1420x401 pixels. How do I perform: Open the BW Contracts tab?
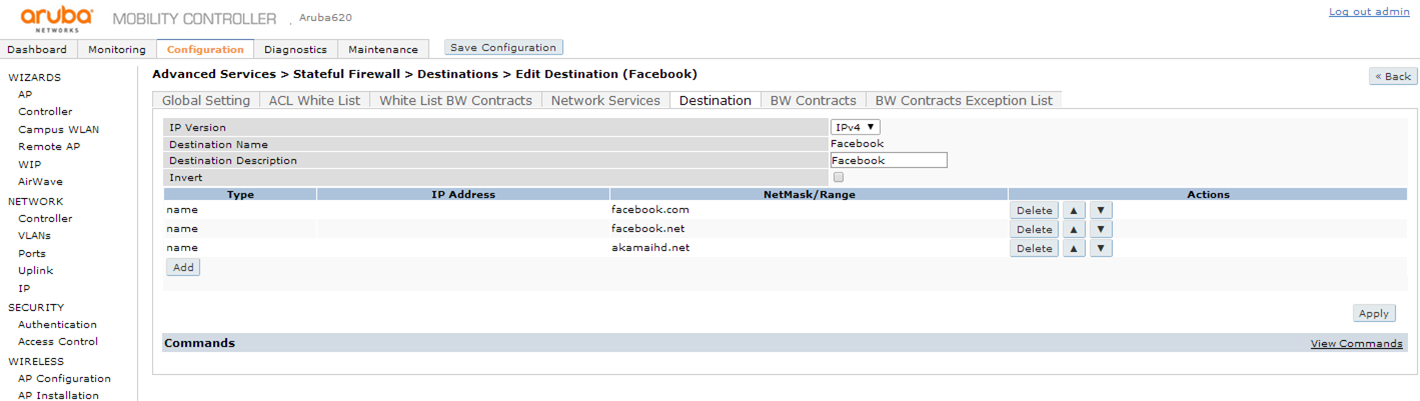[813, 100]
